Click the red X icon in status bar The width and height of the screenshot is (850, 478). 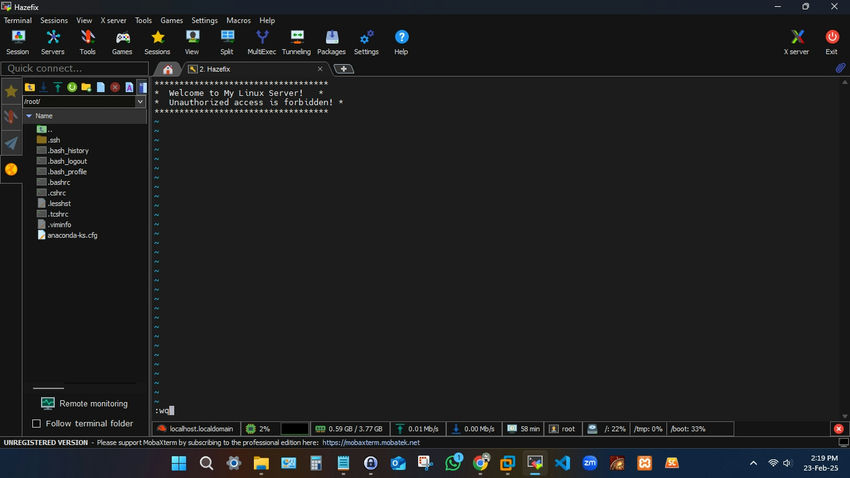[839, 429]
